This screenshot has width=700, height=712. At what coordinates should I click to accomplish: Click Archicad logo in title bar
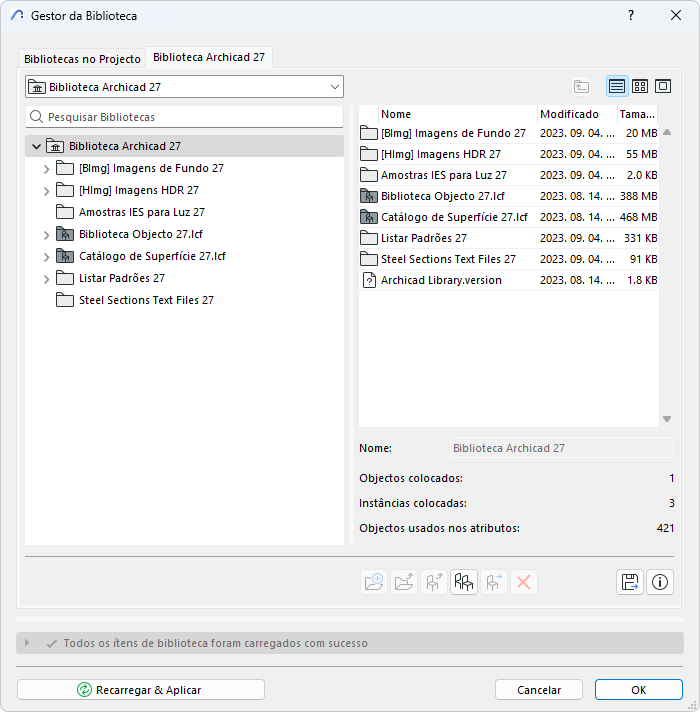click(x=17, y=15)
